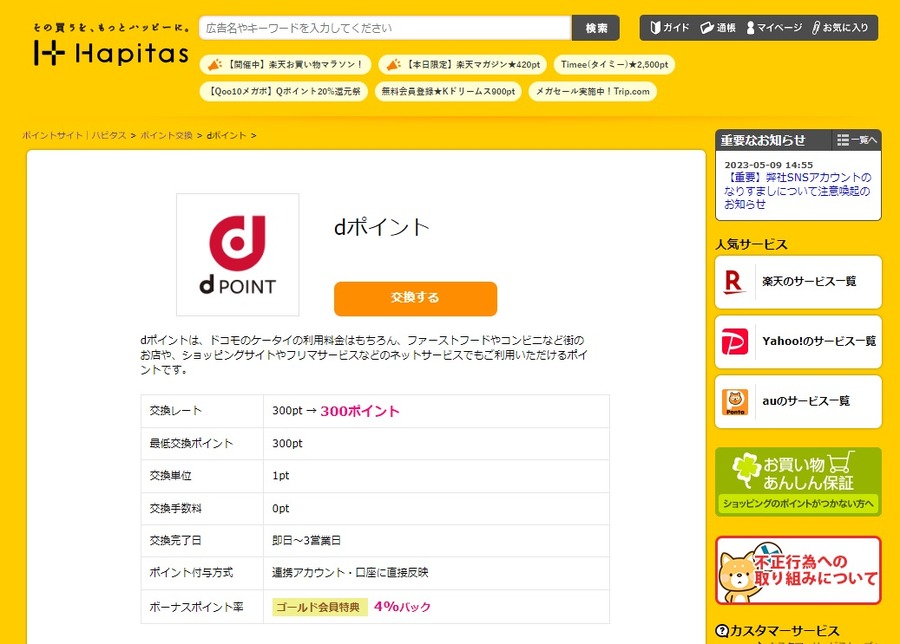Open the 弊社SNSアカウントのなりすまし notice link

tap(797, 191)
